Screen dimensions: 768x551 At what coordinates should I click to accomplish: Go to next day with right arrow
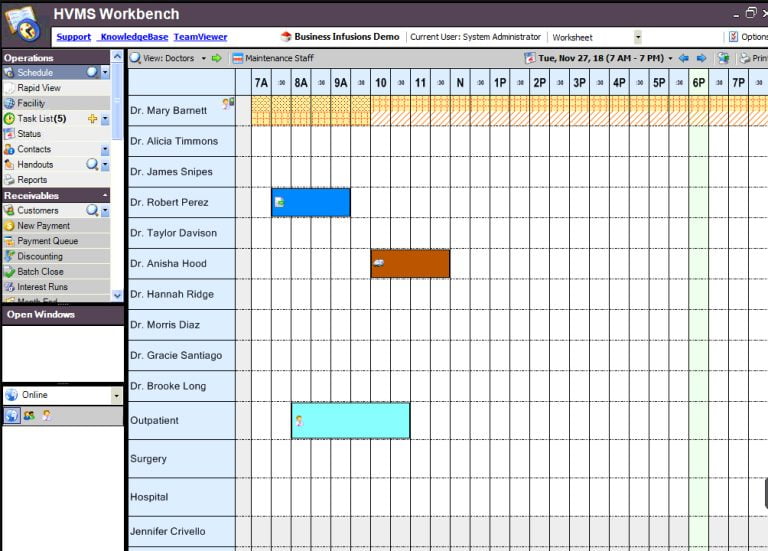(x=701, y=58)
